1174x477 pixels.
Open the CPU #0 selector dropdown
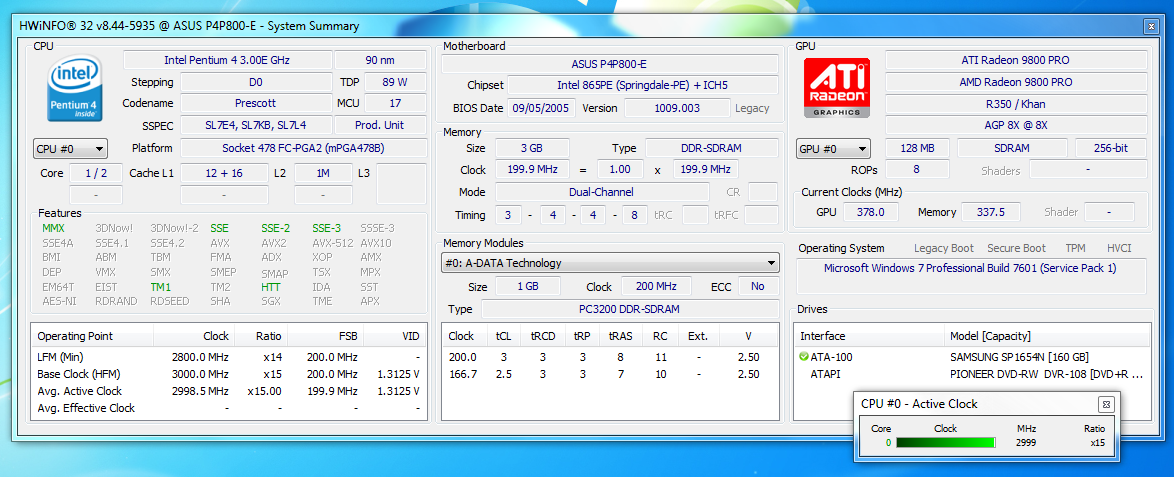pyautogui.click(x=70, y=148)
